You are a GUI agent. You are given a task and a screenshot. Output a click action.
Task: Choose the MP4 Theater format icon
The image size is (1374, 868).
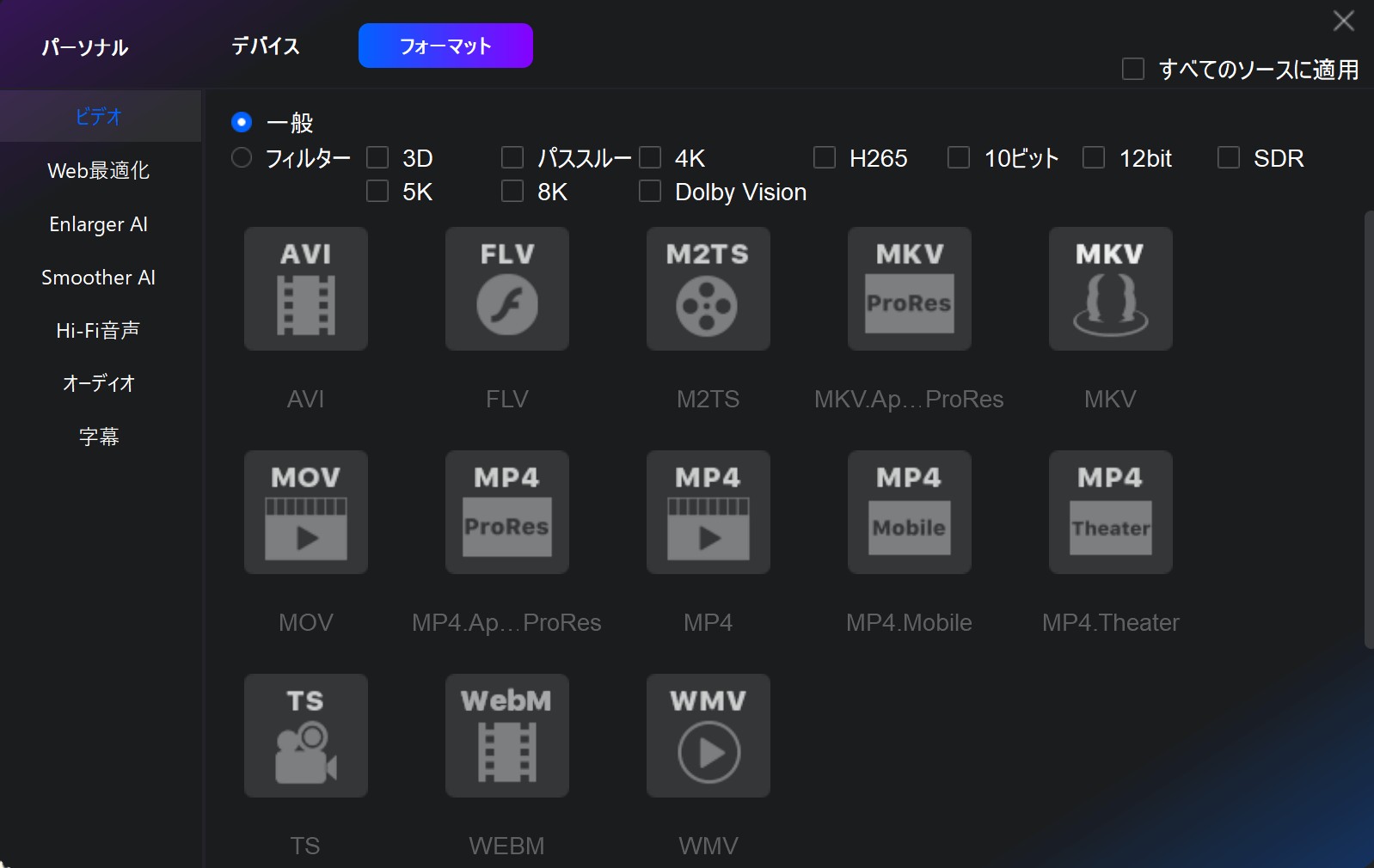(1111, 512)
